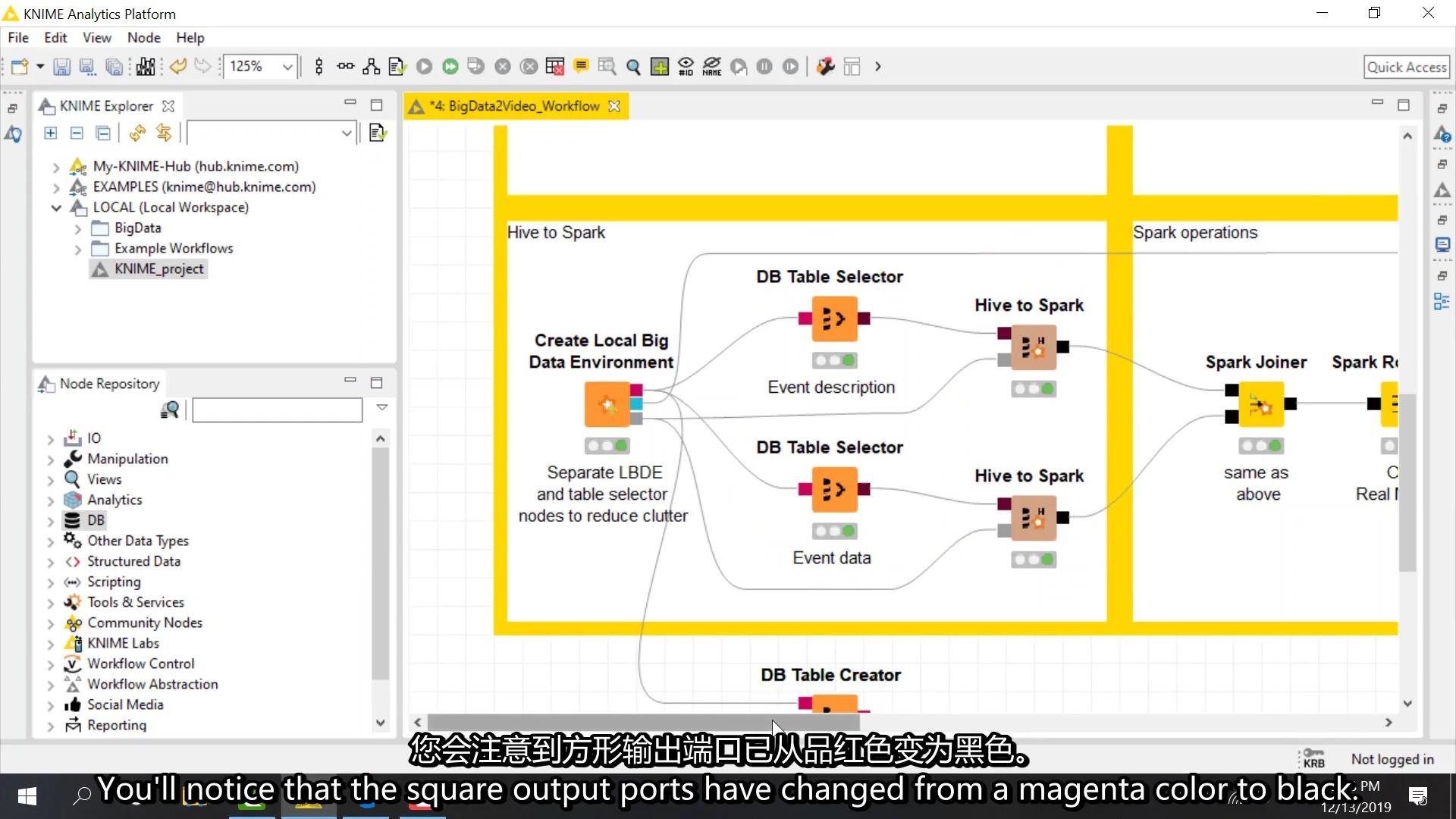Open the Windows Start menu

click(27, 796)
